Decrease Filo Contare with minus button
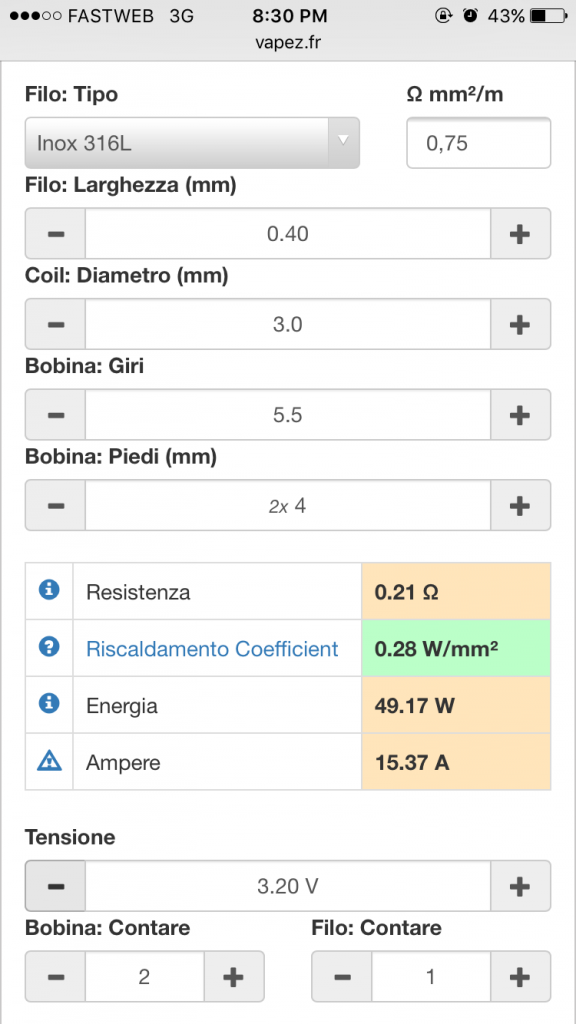This screenshot has width=576, height=1024. (x=342, y=977)
